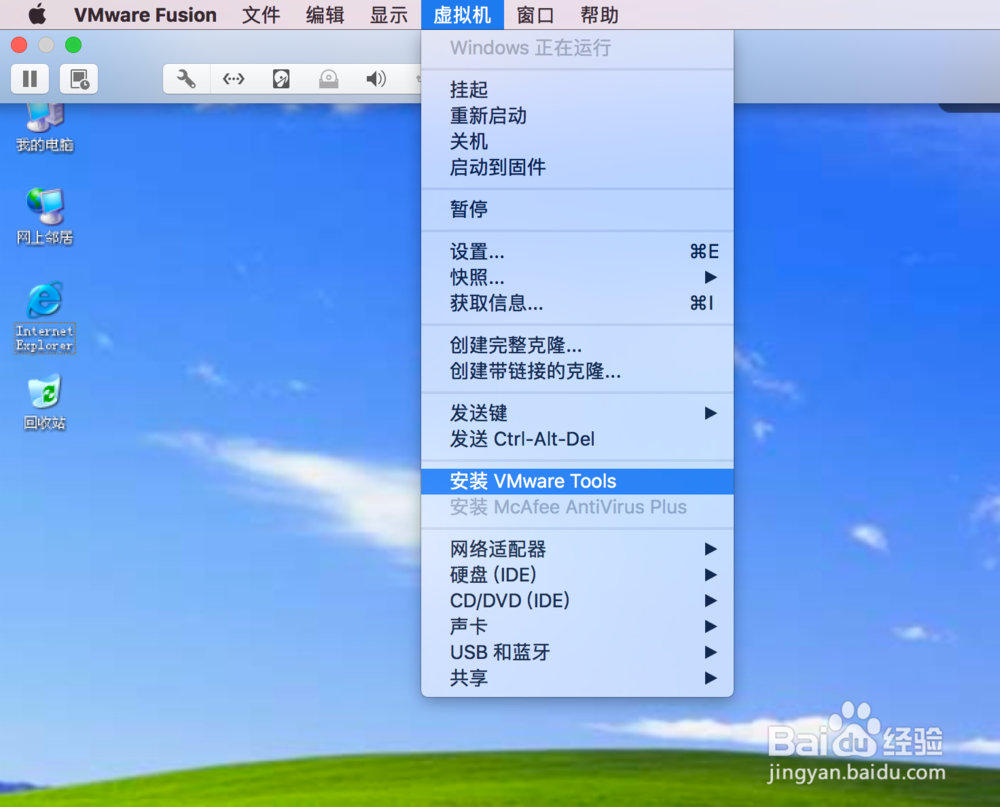1000x807 pixels.
Task: Open 回收站 on the desktop
Action: 44,398
